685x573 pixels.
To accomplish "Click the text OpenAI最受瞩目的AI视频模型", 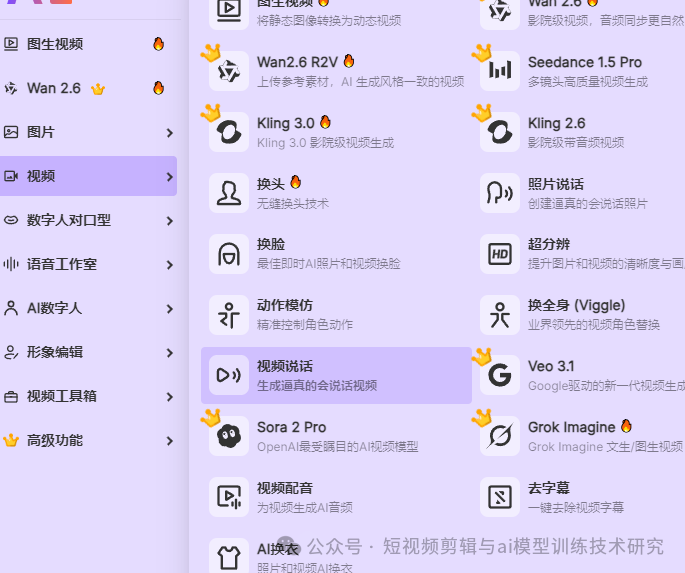I will click(337, 447).
